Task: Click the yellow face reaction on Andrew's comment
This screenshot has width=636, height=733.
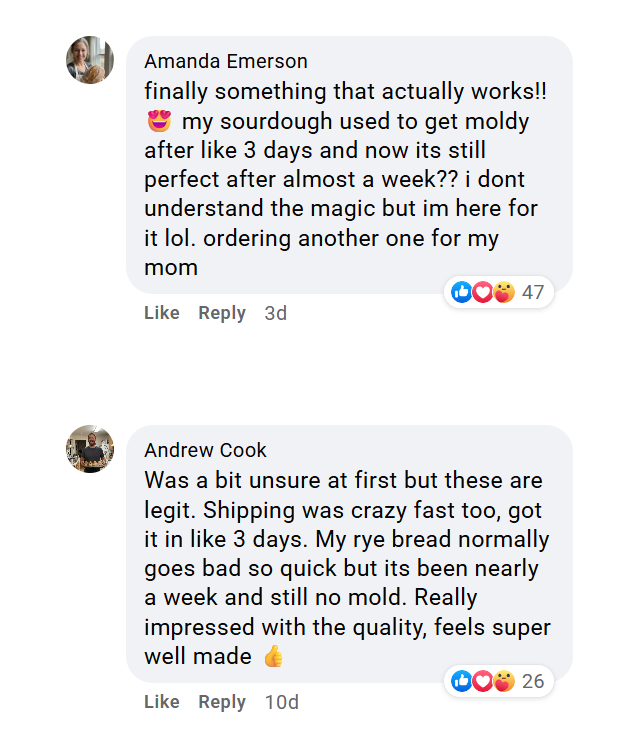Action: coord(504,681)
